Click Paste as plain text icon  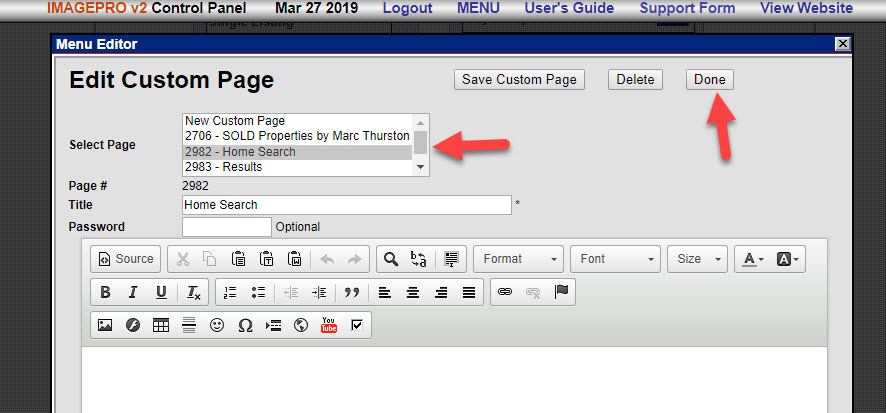click(267, 259)
